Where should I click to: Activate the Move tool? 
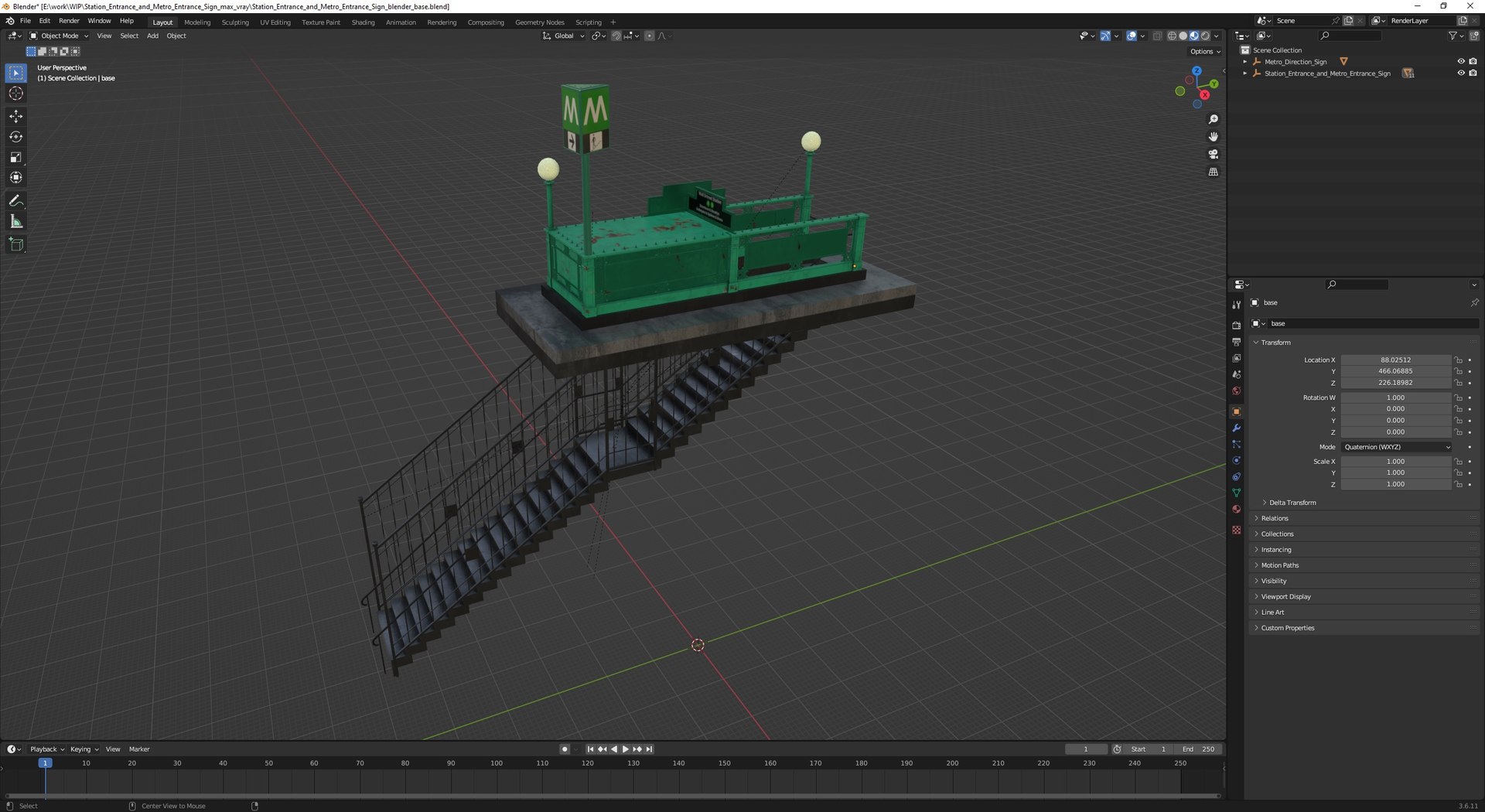click(x=16, y=116)
